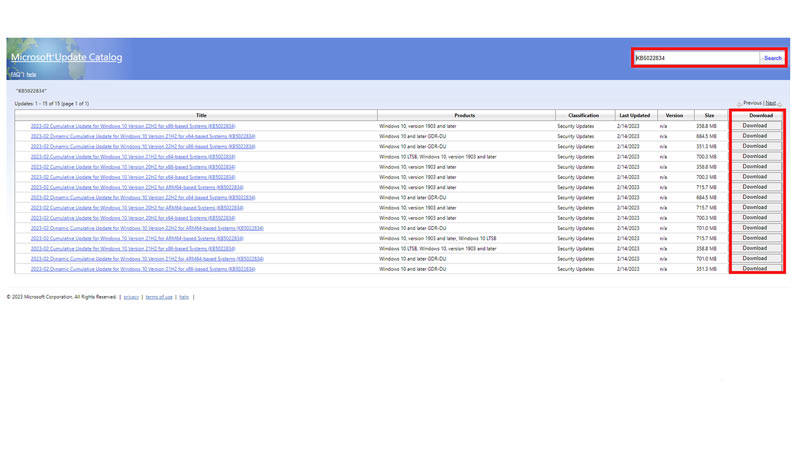Click Products cell of Cumulative 21H2 x64-based row
The height and width of the screenshot is (450, 800).
(x=437, y=157)
